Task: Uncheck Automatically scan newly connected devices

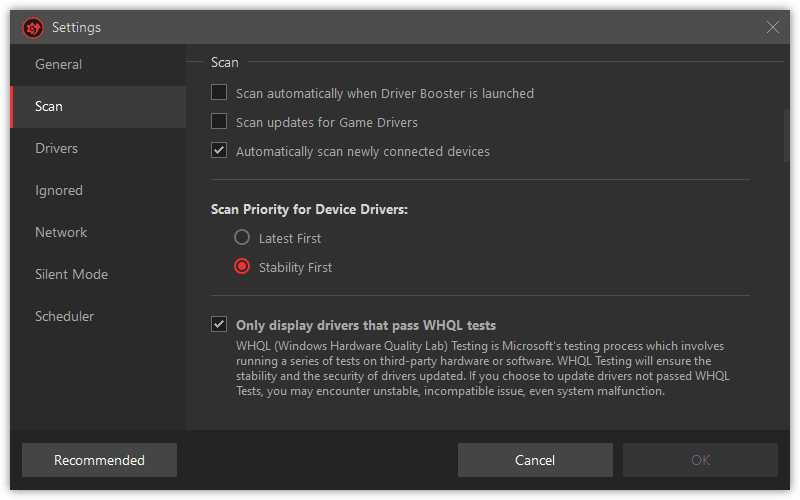Action: 219,151
